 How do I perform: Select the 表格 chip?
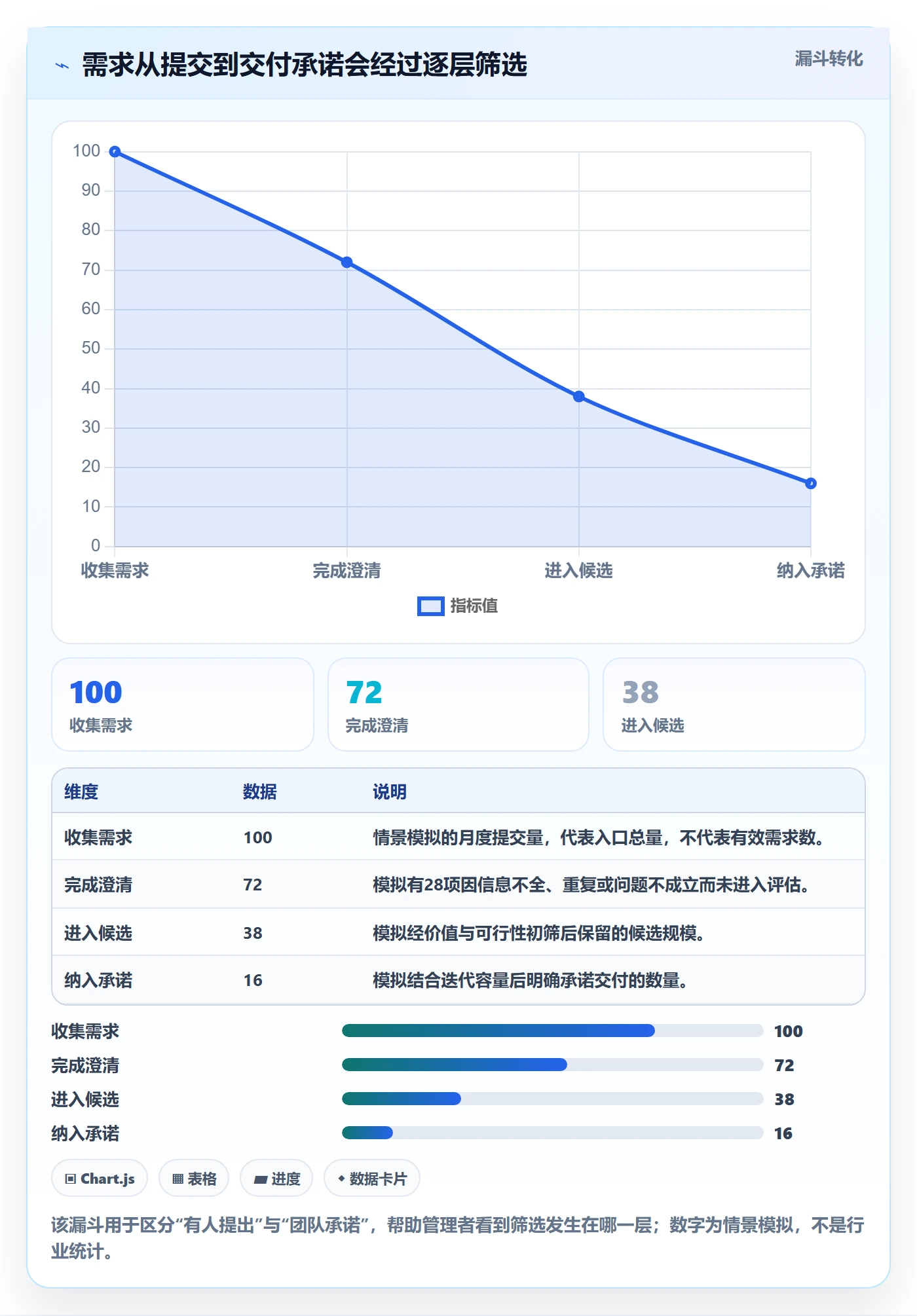click(x=194, y=1179)
